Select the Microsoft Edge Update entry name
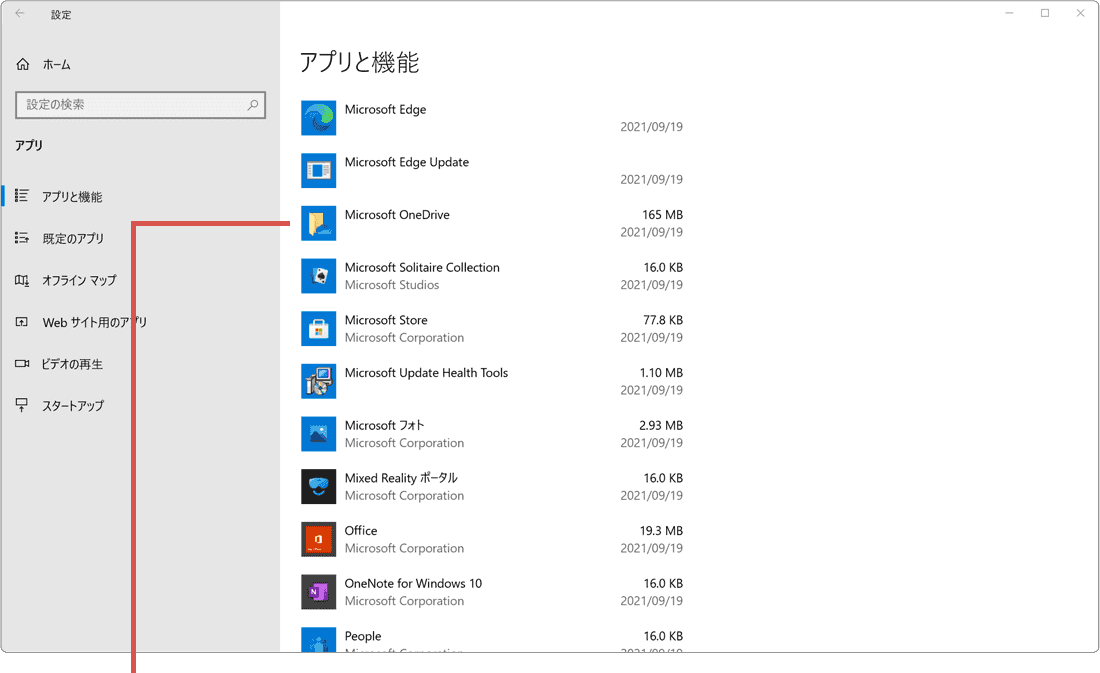The height and width of the screenshot is (673, 1100). [407, 162]
